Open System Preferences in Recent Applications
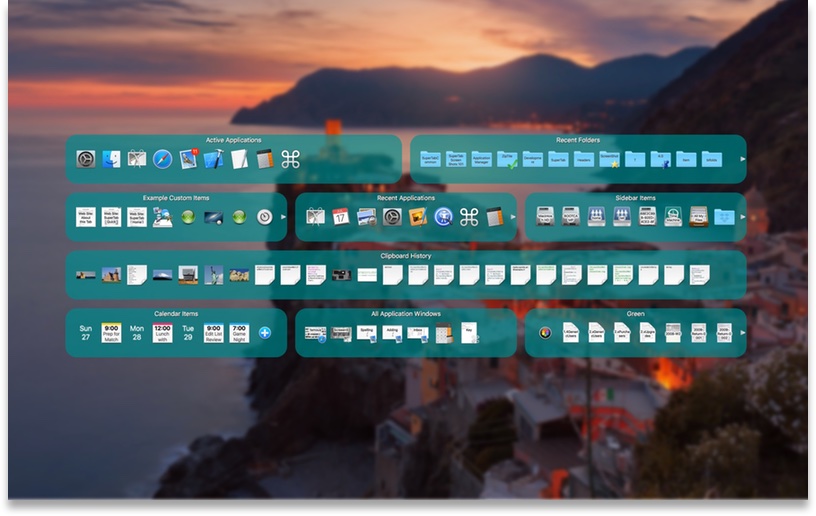This screenshot has width=816, height=516. coord(392,217)
